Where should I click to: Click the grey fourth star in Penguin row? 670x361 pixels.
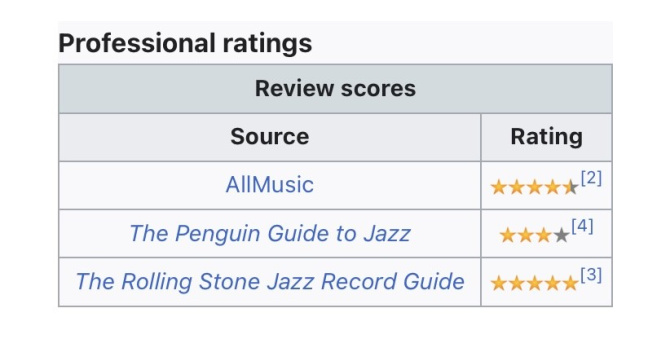[561, 235]
